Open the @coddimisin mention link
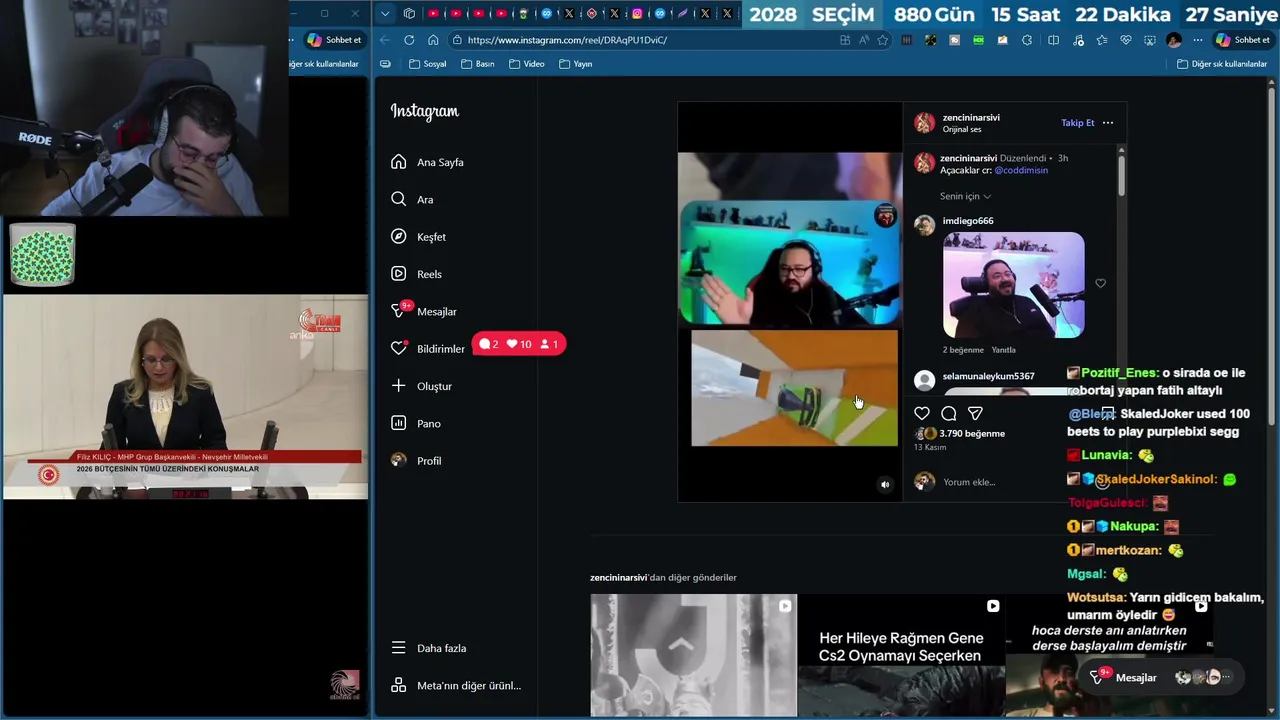The height and width of the screenshot is (720, 1280). coord(1021,171)
